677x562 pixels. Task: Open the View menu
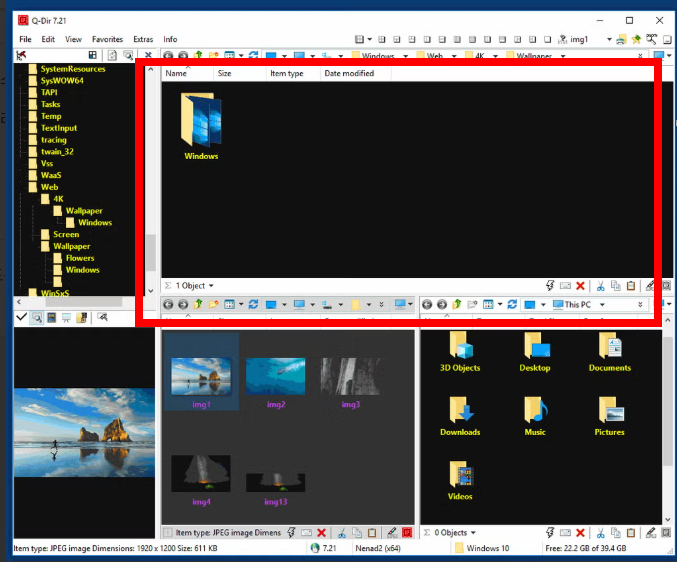(73, 39)
